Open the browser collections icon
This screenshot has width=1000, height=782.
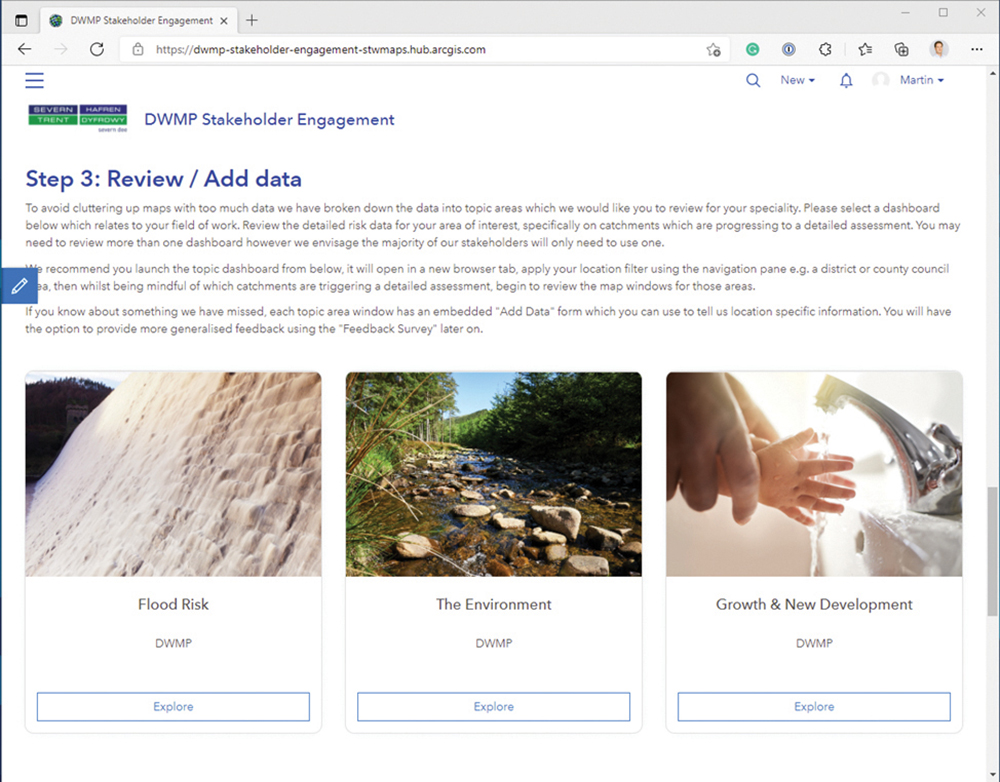click(x=902, y=49)
